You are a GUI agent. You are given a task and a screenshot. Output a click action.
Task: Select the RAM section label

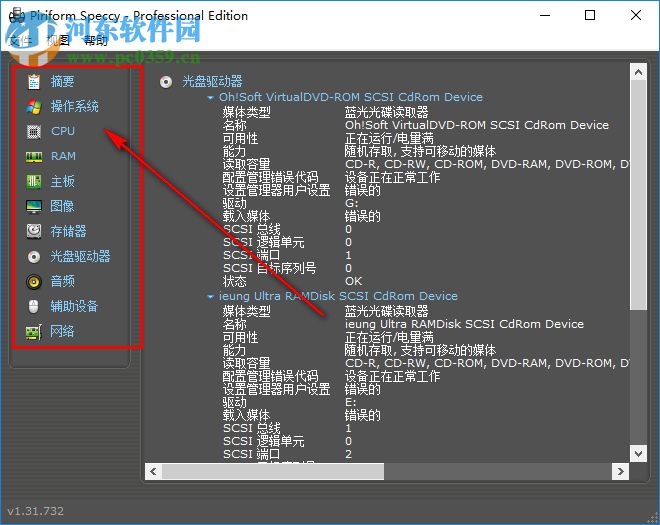point(63,156)
